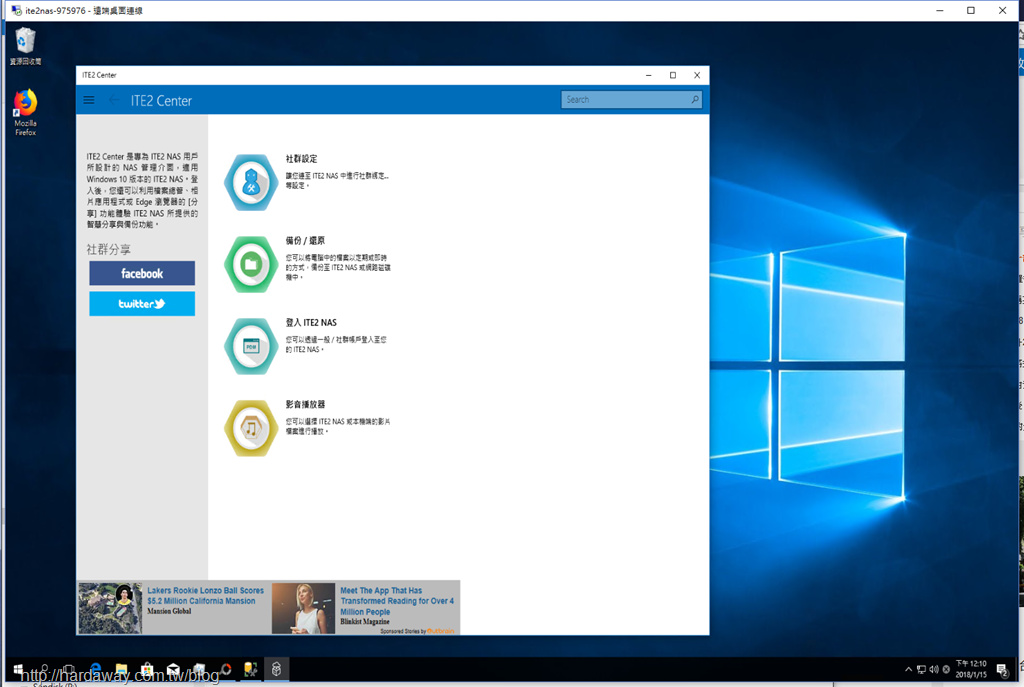Open the network status tray icon
Viewport: 1024px width, 687px height.
(x=921, y=669)
